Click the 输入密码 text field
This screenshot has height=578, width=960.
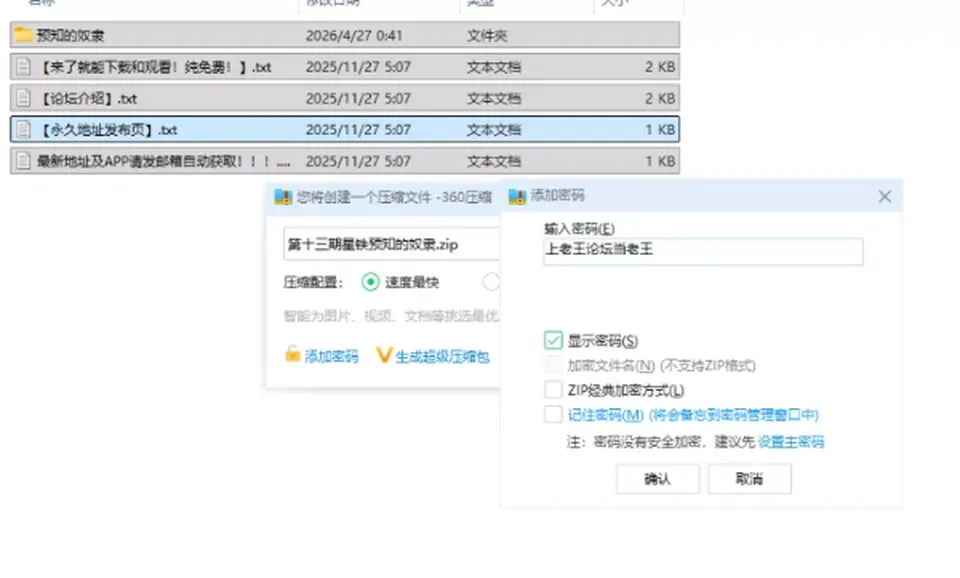pyautogui.click(x=703, y=251)
